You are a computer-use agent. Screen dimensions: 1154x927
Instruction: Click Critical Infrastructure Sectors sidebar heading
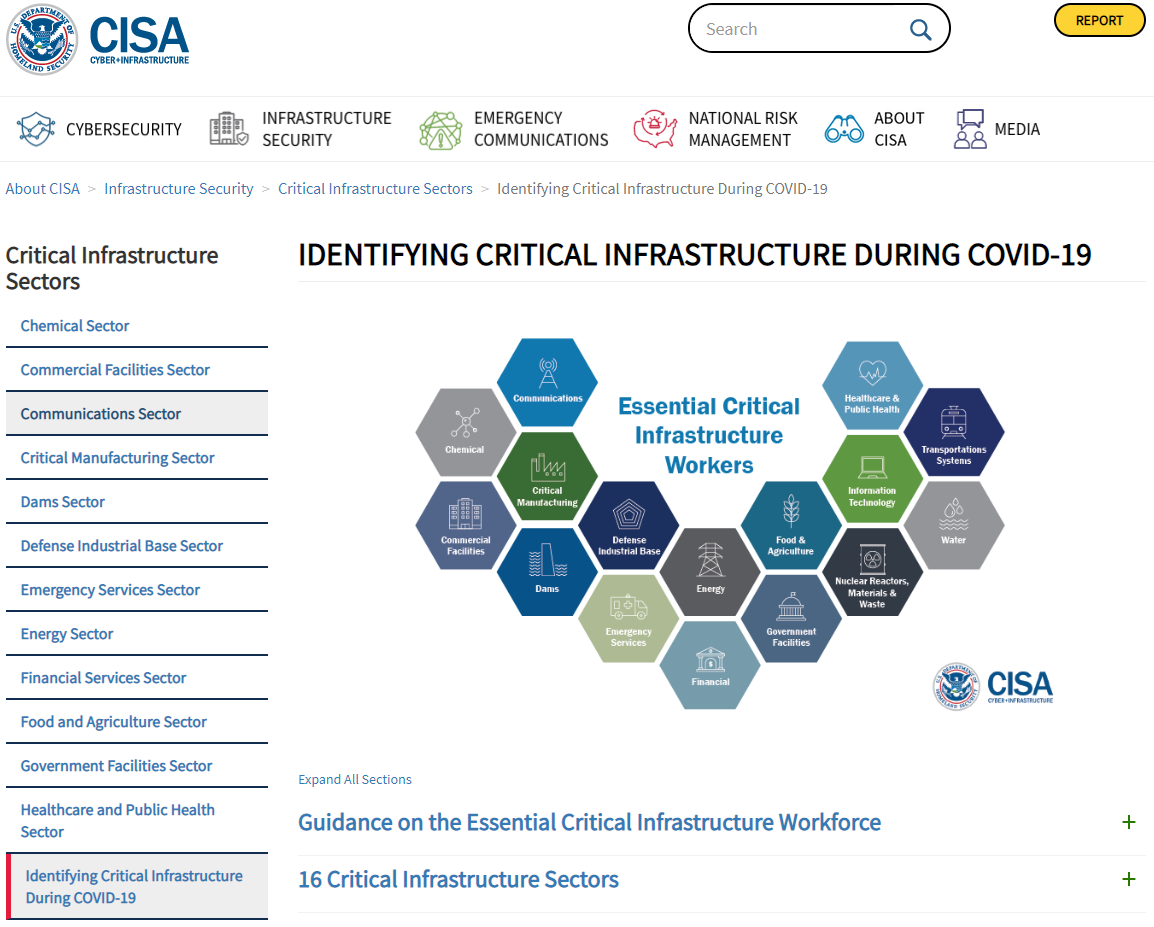[112, 269]
